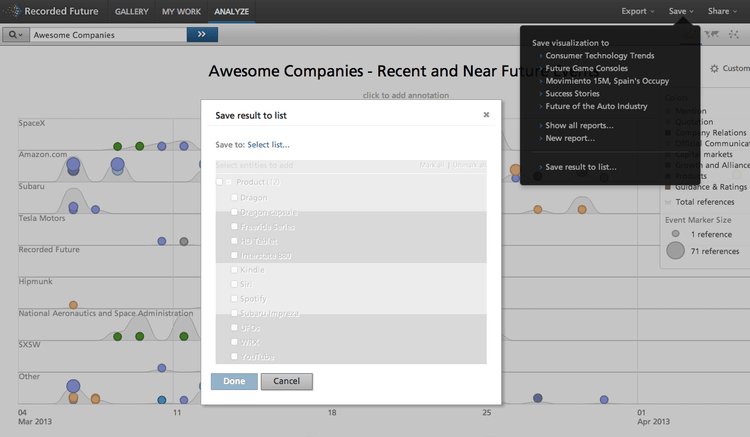
Task: Click the Awesome Companies search field
Action: pos(107,34)
